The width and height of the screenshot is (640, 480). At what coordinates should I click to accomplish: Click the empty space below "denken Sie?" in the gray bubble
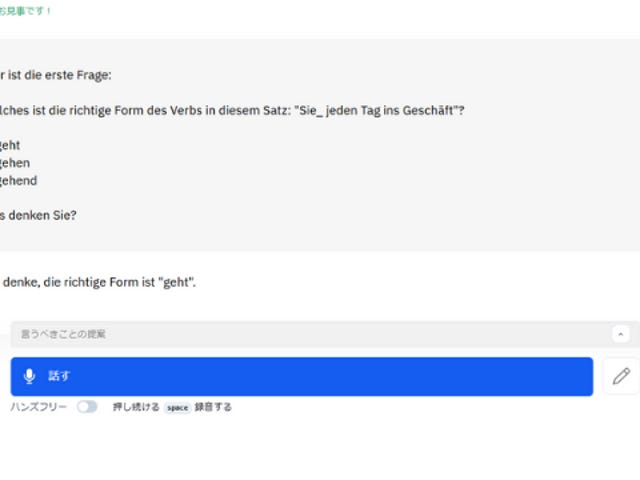[x=320, y=237]
